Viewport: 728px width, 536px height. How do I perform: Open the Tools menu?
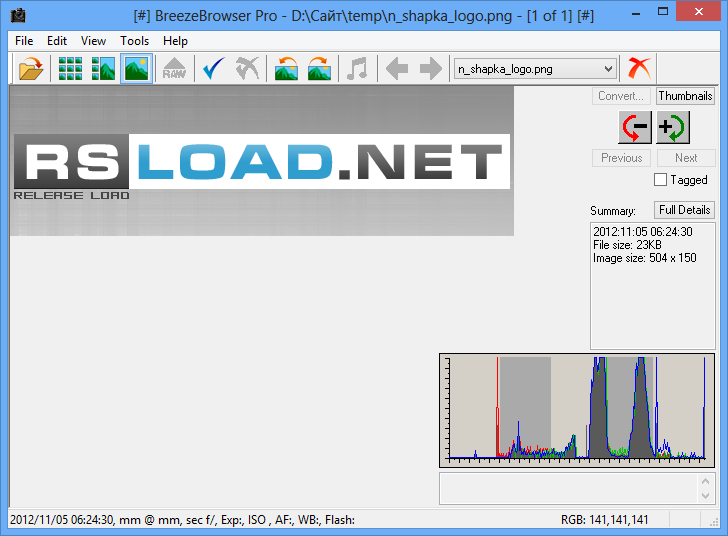tap(134, 41)
